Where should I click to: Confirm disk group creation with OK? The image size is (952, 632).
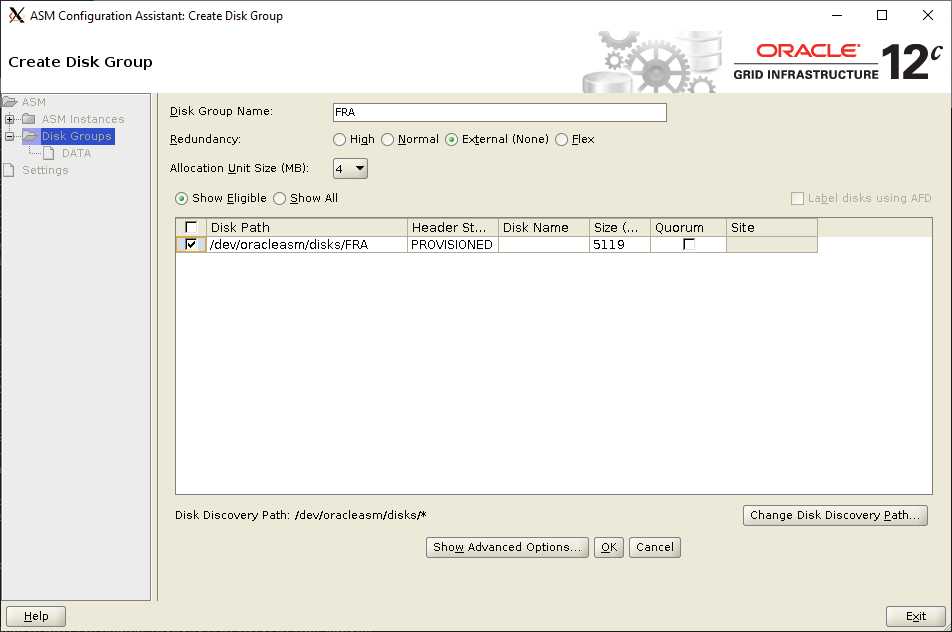pyautogui.click(x=608, y=548)
